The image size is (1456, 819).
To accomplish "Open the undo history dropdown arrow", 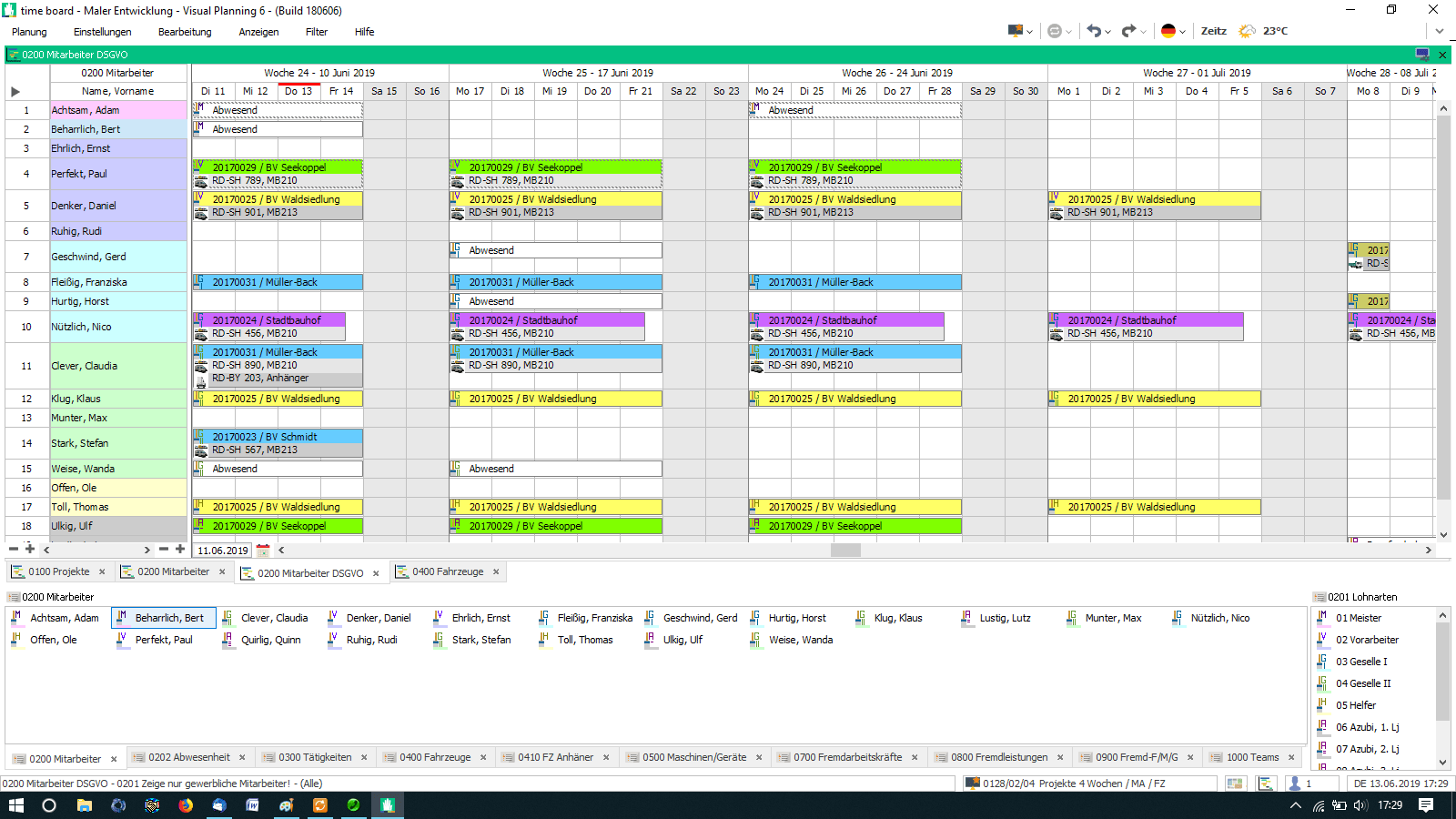I will pos(1107,32).
